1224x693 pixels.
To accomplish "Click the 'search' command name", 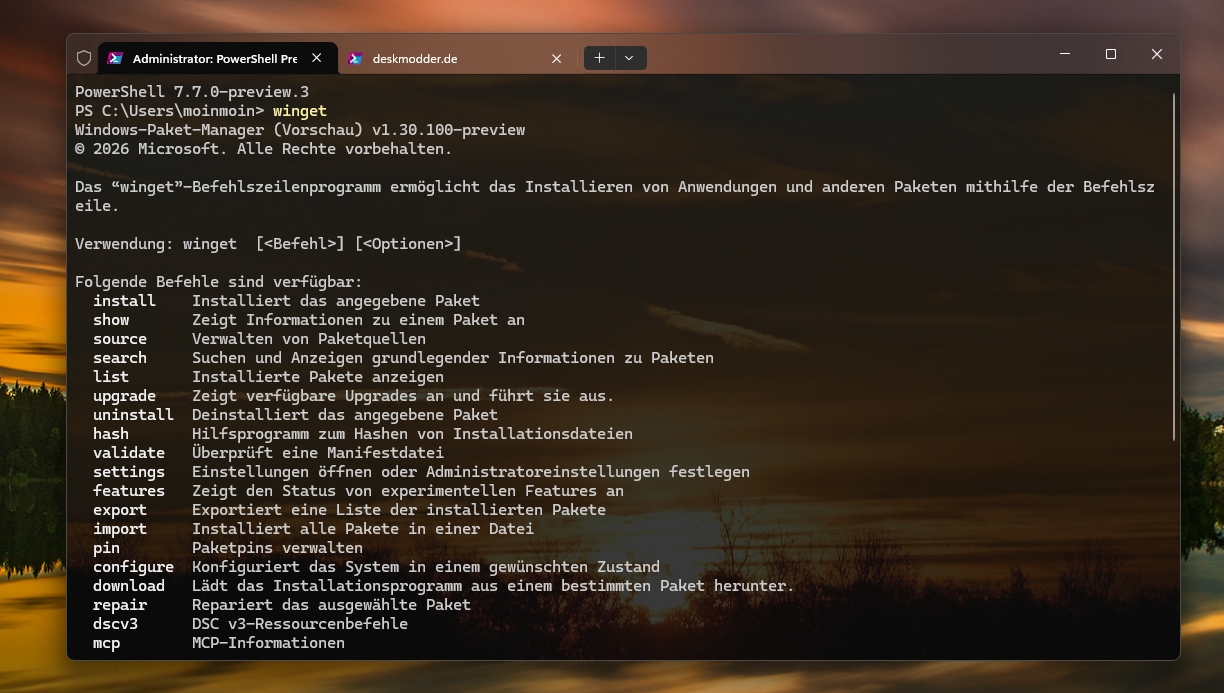I will [120, 358].
